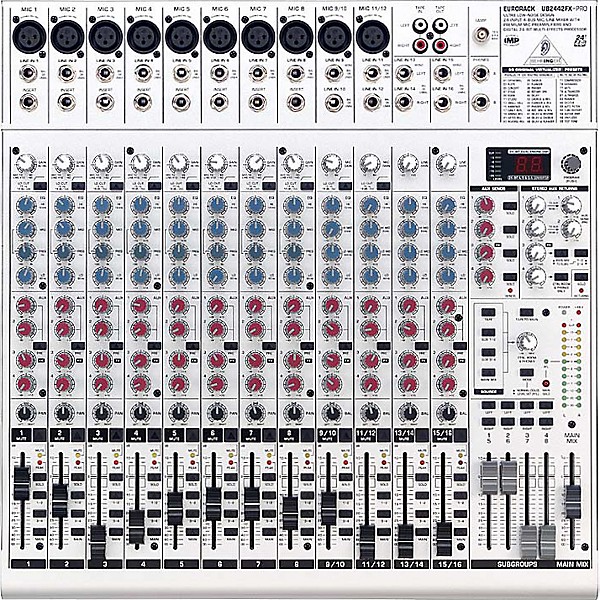Click the channel 1 fader
600x600 pixels.
[x=22, y=484]
